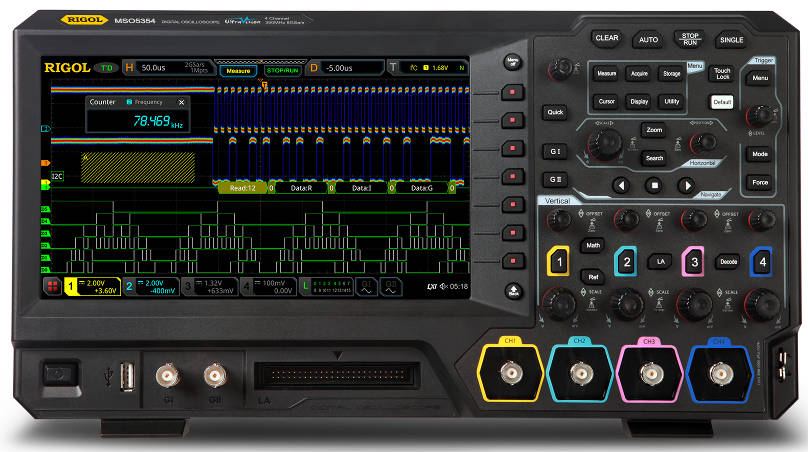The image size is (808, 452).
Task: Push the Trigger Menu key
Action: pyautogui.click(x=760, y=78)
